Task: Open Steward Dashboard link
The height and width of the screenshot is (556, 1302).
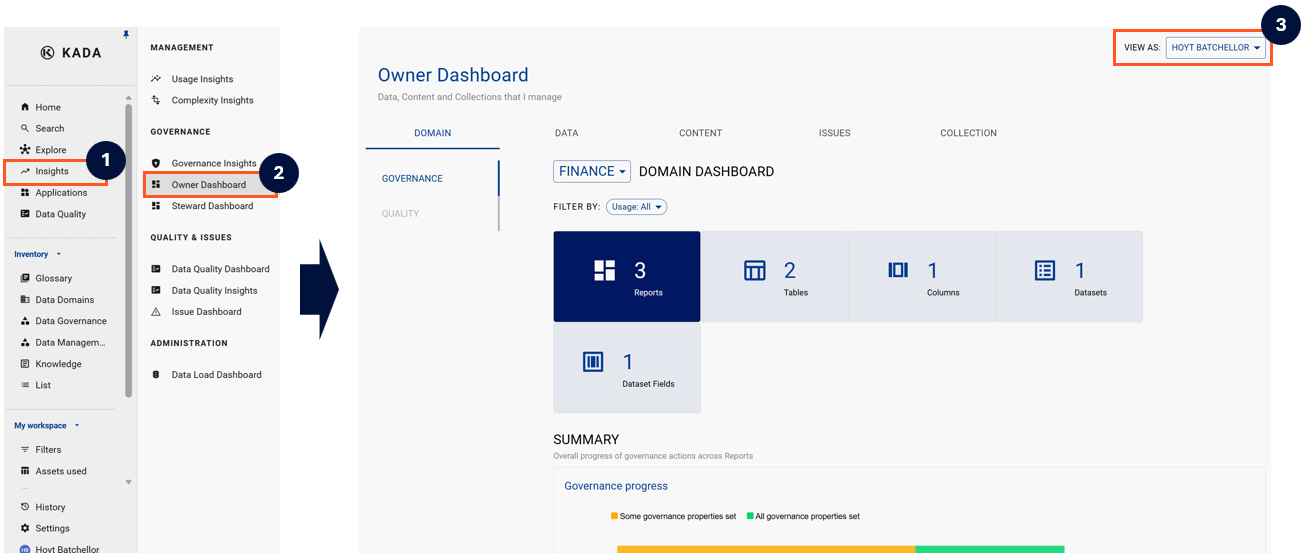Action: point(212,207)
